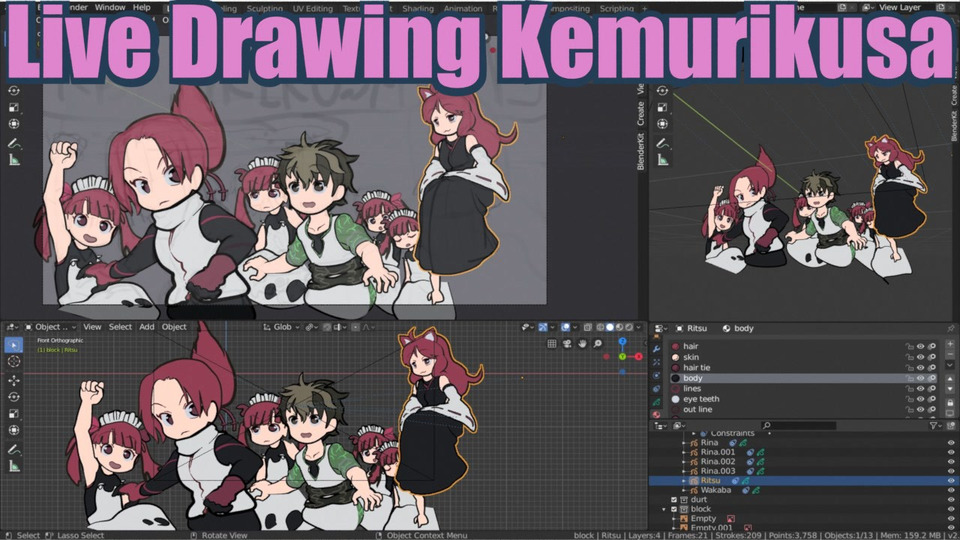Expand the Constraints row in outliner

(694, 433)
